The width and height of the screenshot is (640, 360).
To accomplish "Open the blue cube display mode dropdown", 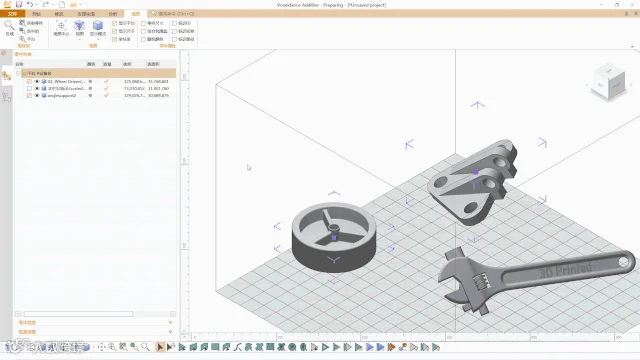I will click(98, 29).
